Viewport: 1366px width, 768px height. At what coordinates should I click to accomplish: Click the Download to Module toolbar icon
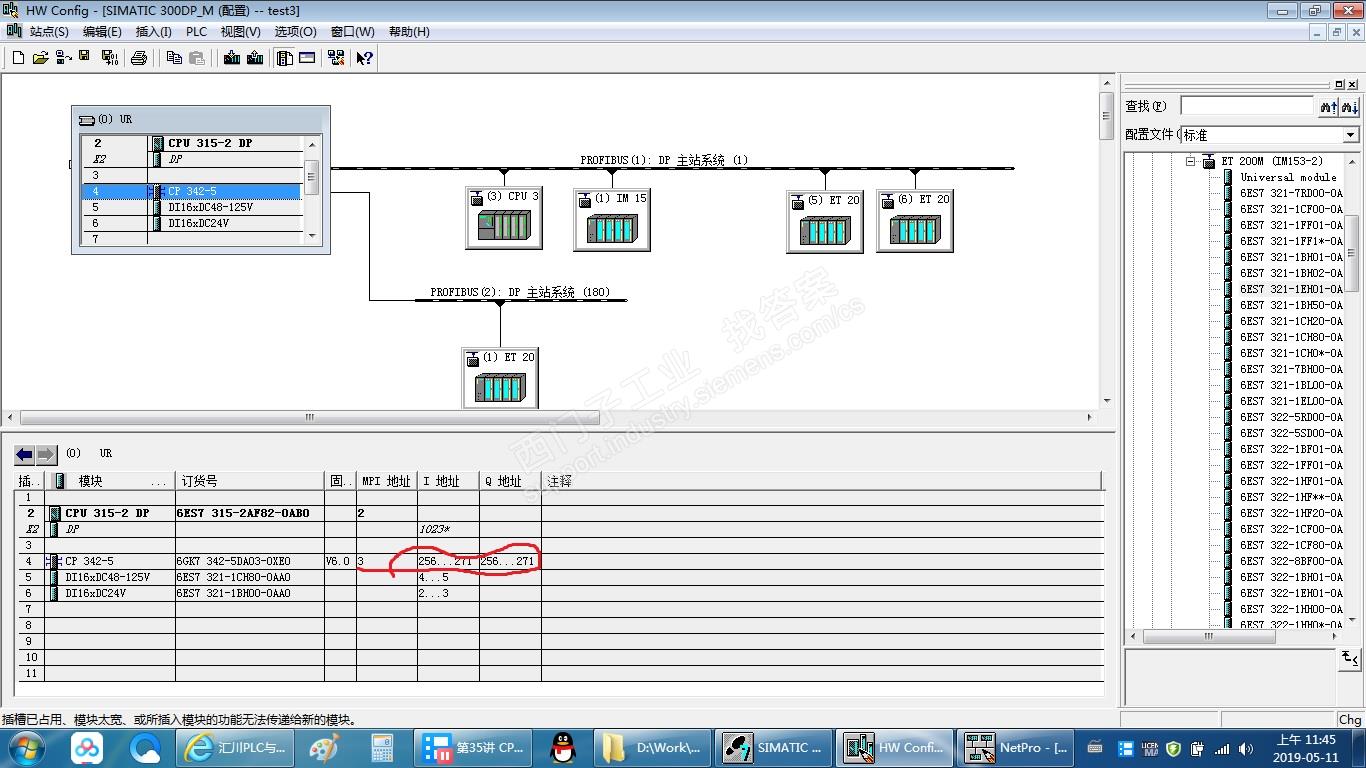pyautogui.click(x=232, y=58)
